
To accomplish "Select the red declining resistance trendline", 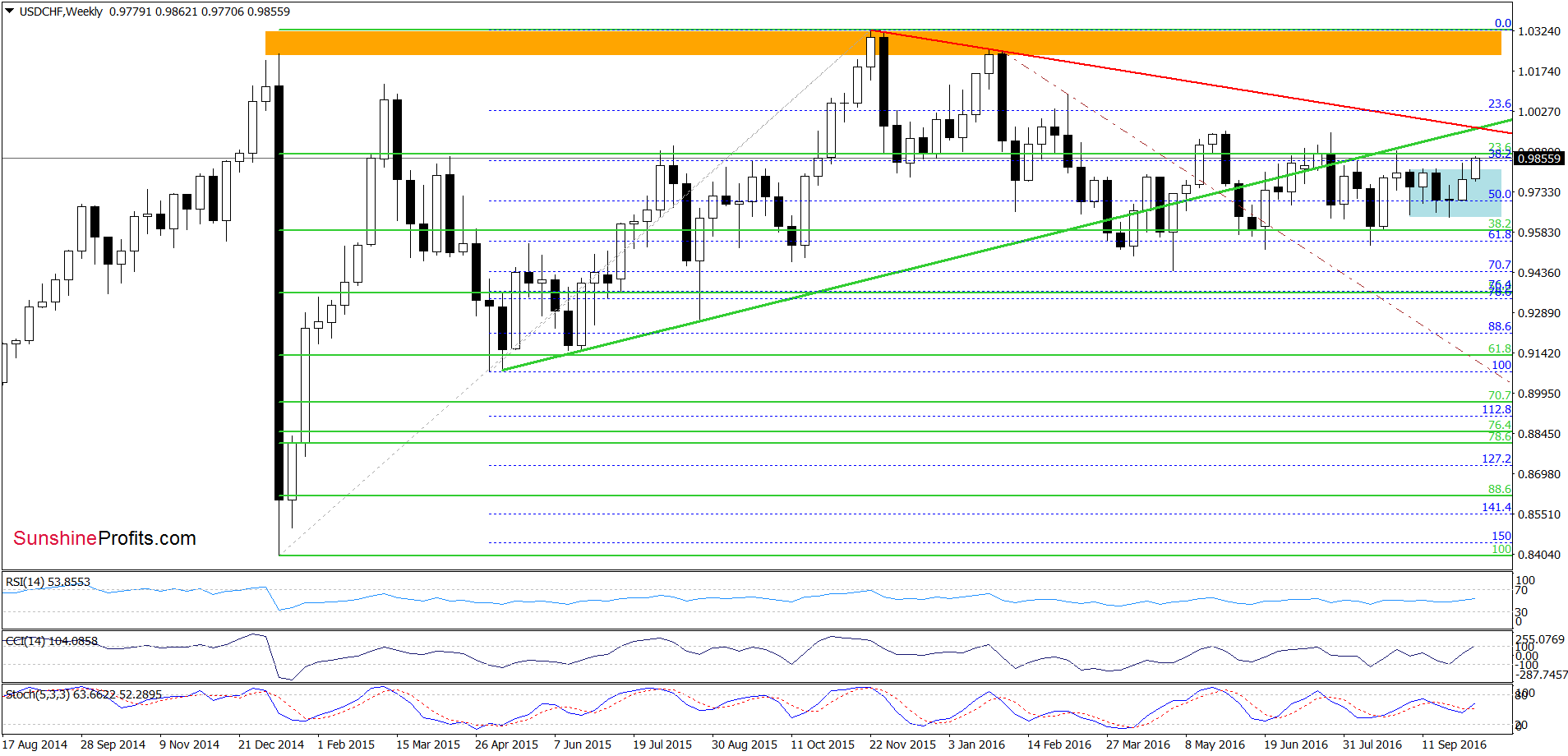I will pyautogui.click(x=1192, y=82).
